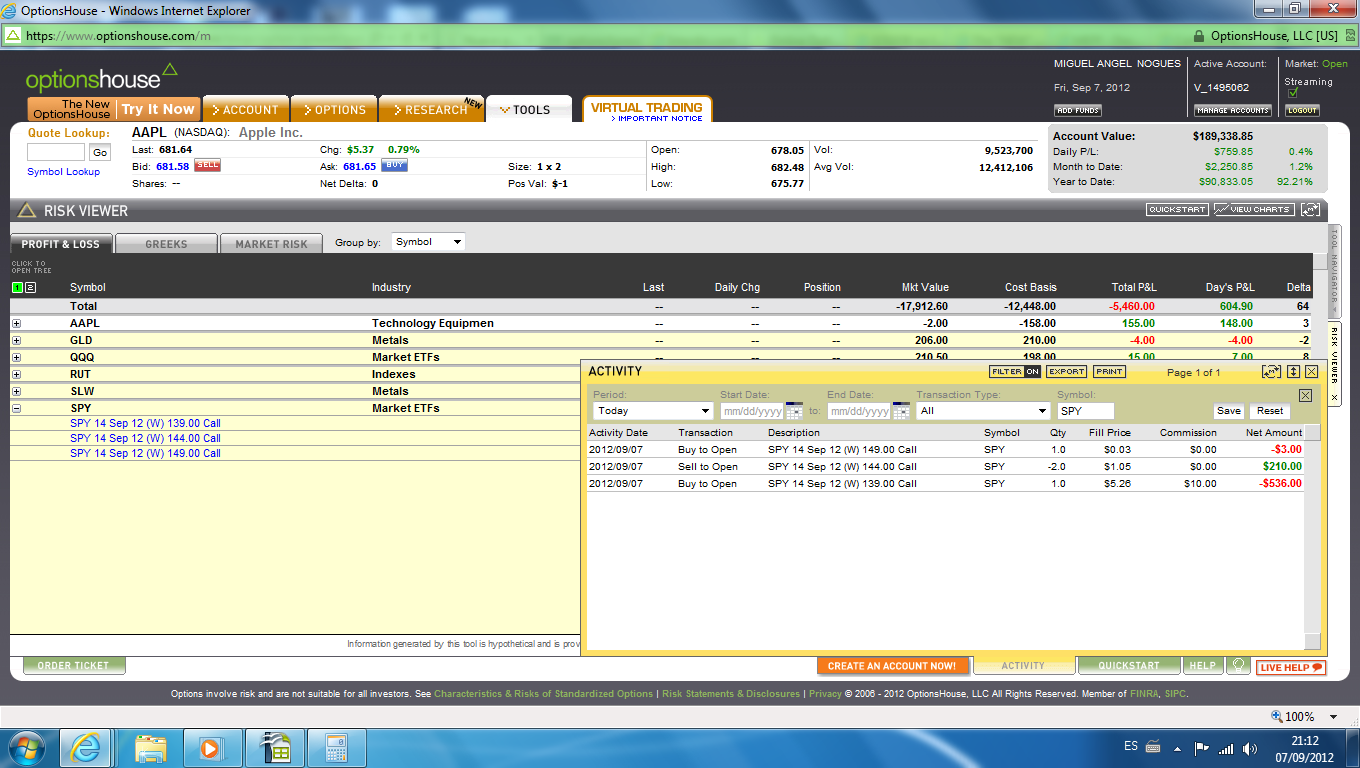Close the Activity filter bar

(x=1305, y=395)
